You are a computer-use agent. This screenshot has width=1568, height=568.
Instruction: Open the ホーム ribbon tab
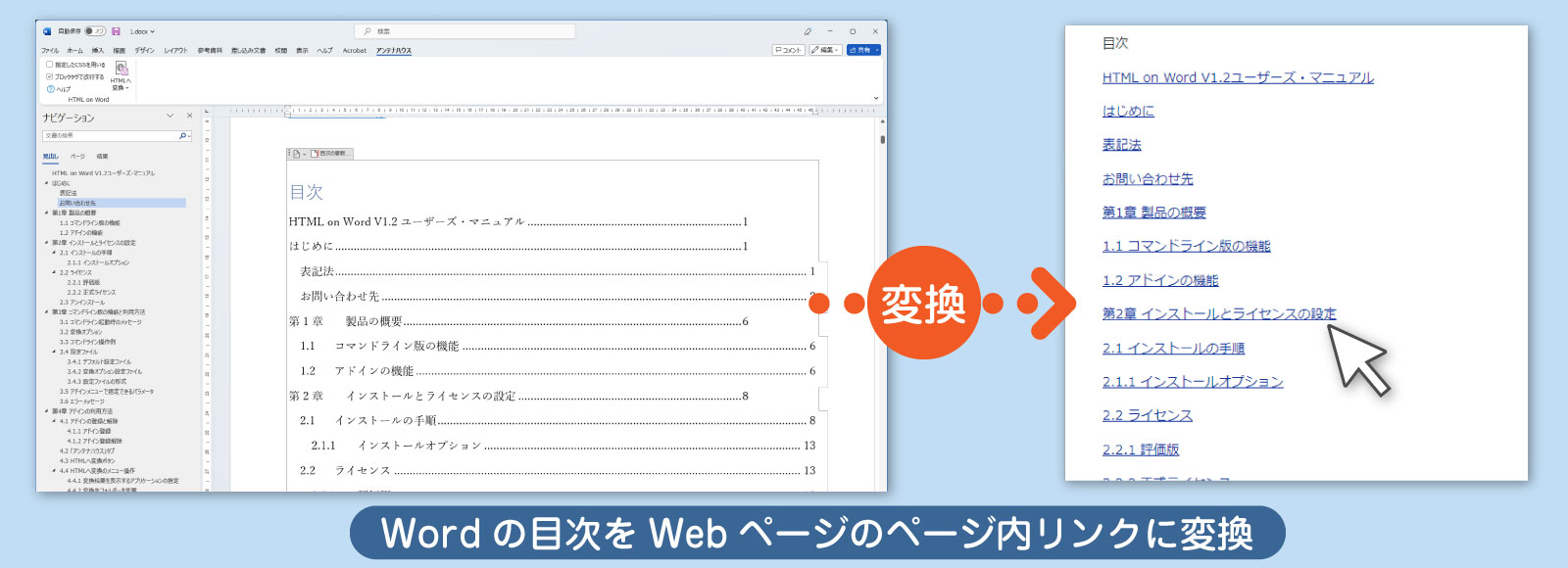(75, 50)
